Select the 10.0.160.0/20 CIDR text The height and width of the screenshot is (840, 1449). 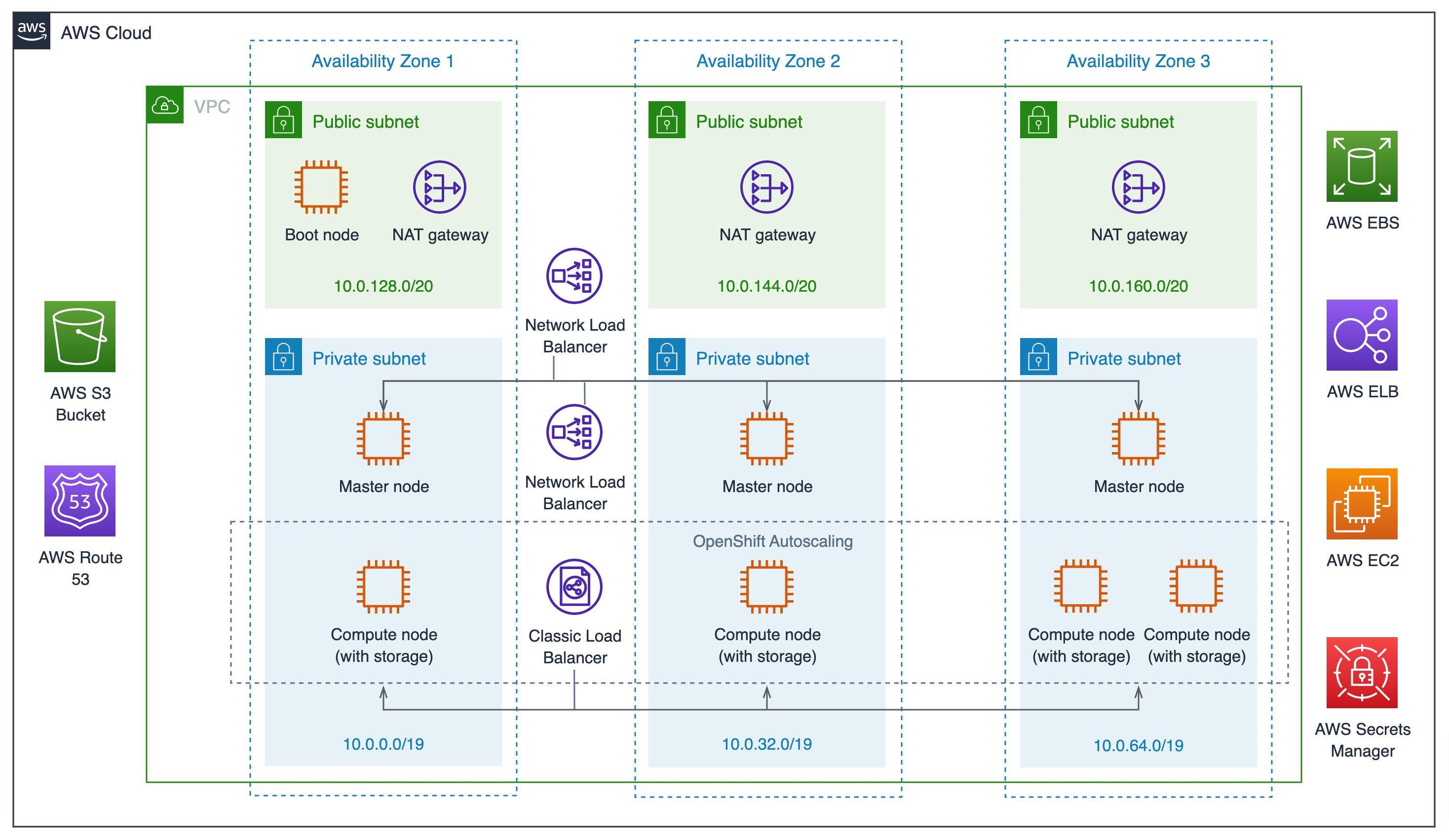pyautogui.click(x=1139, y=286)
